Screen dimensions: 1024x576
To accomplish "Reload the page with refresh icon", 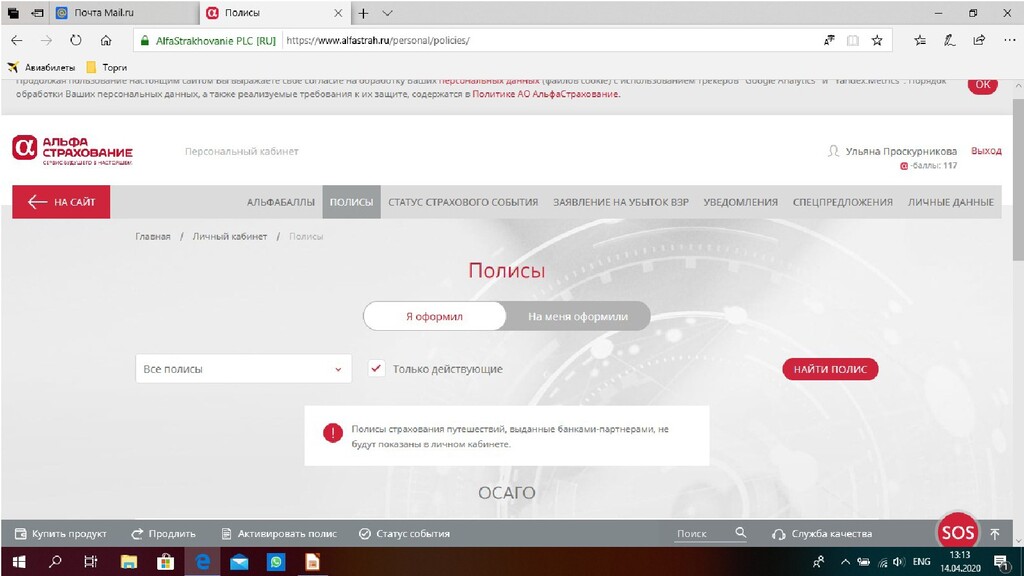I will coord(76,40).
